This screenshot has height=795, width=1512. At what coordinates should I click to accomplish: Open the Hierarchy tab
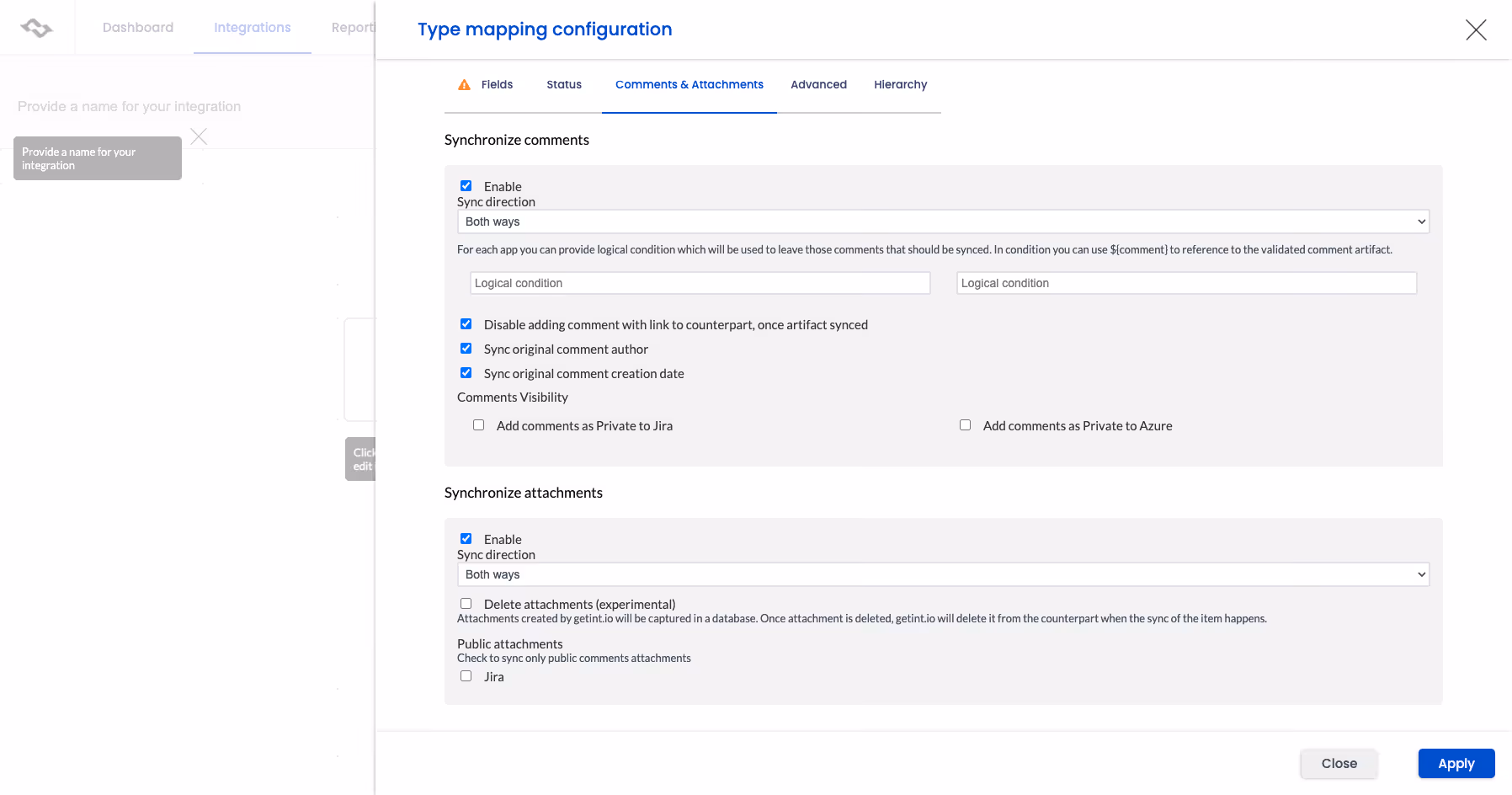[x=900, y=84]
